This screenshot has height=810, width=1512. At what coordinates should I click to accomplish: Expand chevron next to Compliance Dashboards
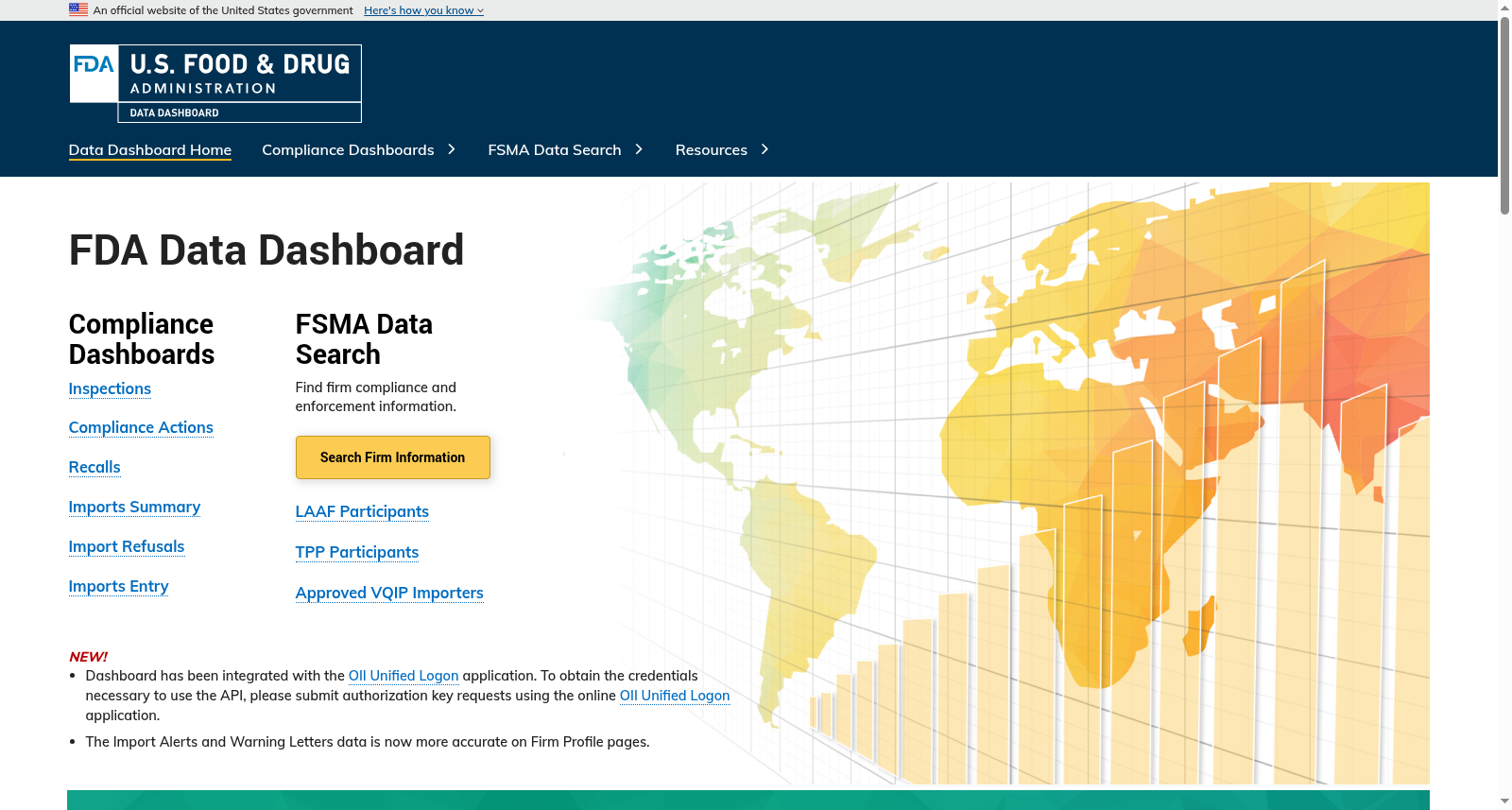pyautogui.click(x=452, y=149)
